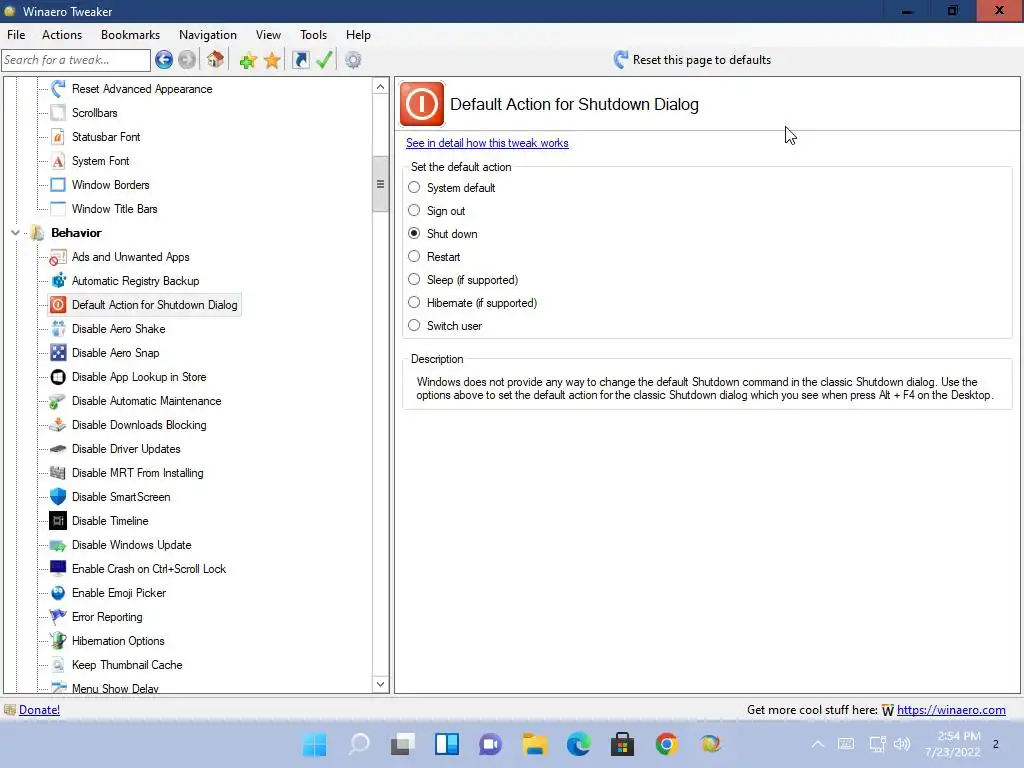Collapse the Behavior tree category
The width and height of the screenshot is (1024, 768).
click(x=16, y=233)
